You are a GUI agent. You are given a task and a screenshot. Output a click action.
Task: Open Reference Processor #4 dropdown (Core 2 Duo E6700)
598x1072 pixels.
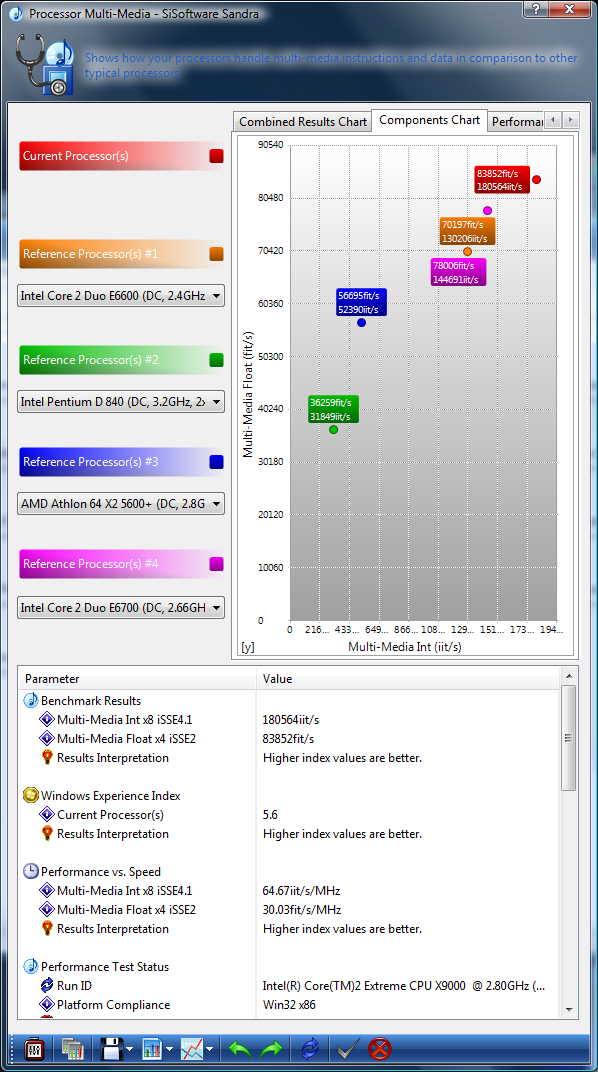[x=121, y=608]
